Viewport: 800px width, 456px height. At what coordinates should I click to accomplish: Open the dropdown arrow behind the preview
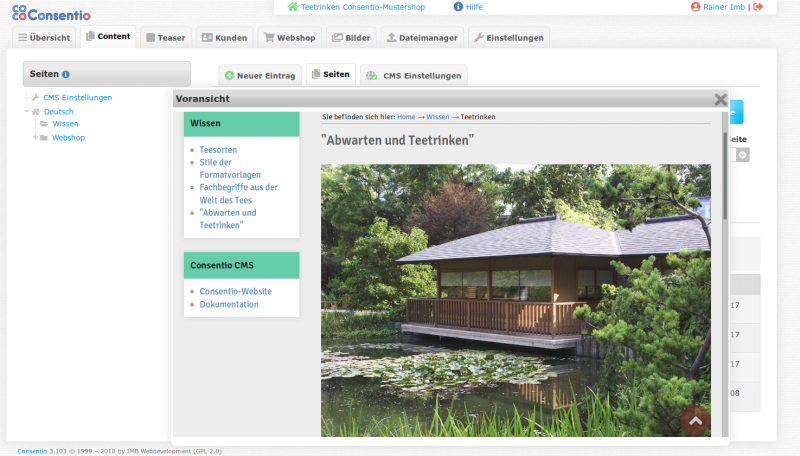tap(742, 155)
